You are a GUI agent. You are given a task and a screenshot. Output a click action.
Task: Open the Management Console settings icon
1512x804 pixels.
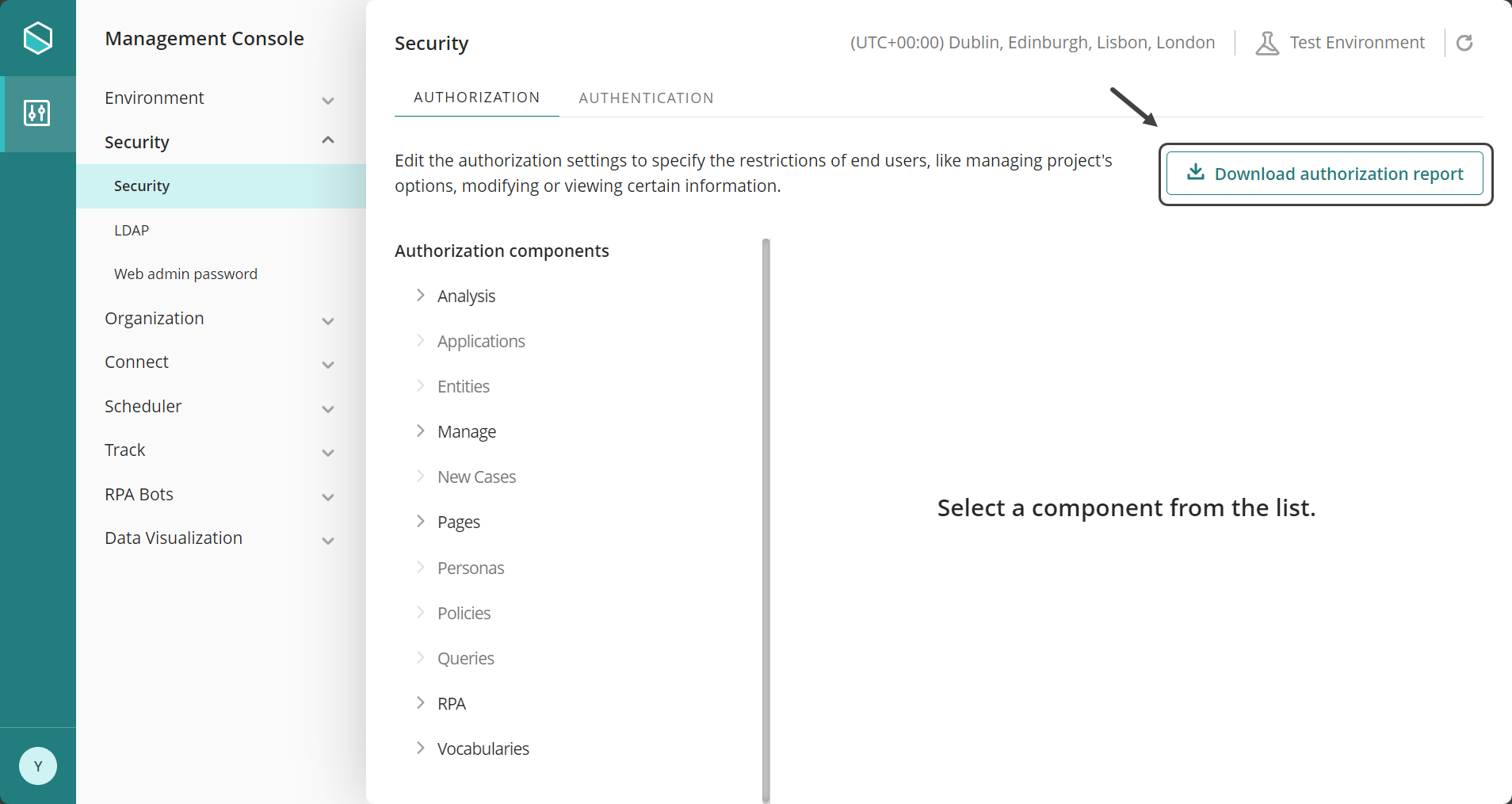[37, 113]
